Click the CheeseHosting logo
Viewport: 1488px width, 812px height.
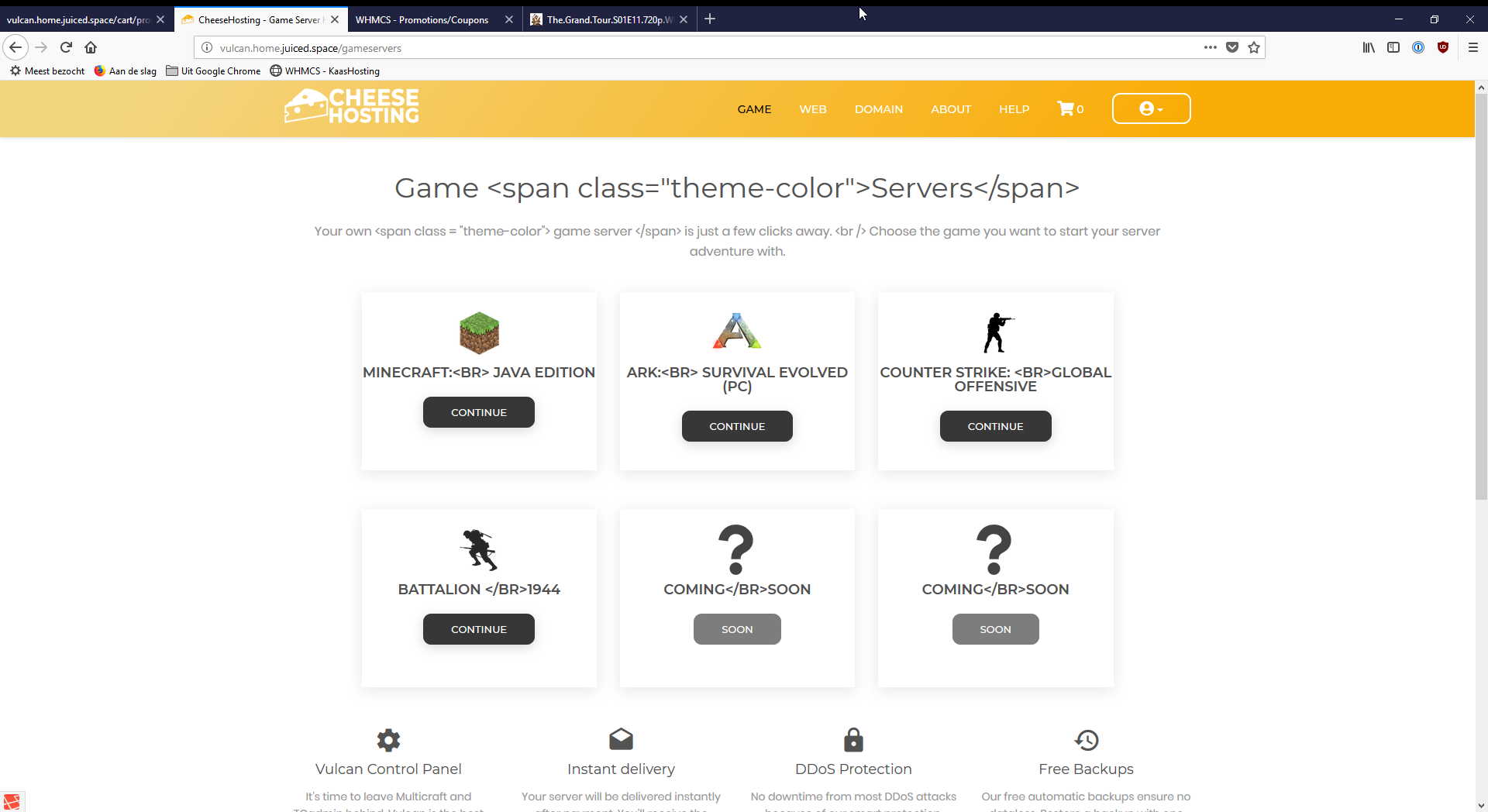pos(352,107)
